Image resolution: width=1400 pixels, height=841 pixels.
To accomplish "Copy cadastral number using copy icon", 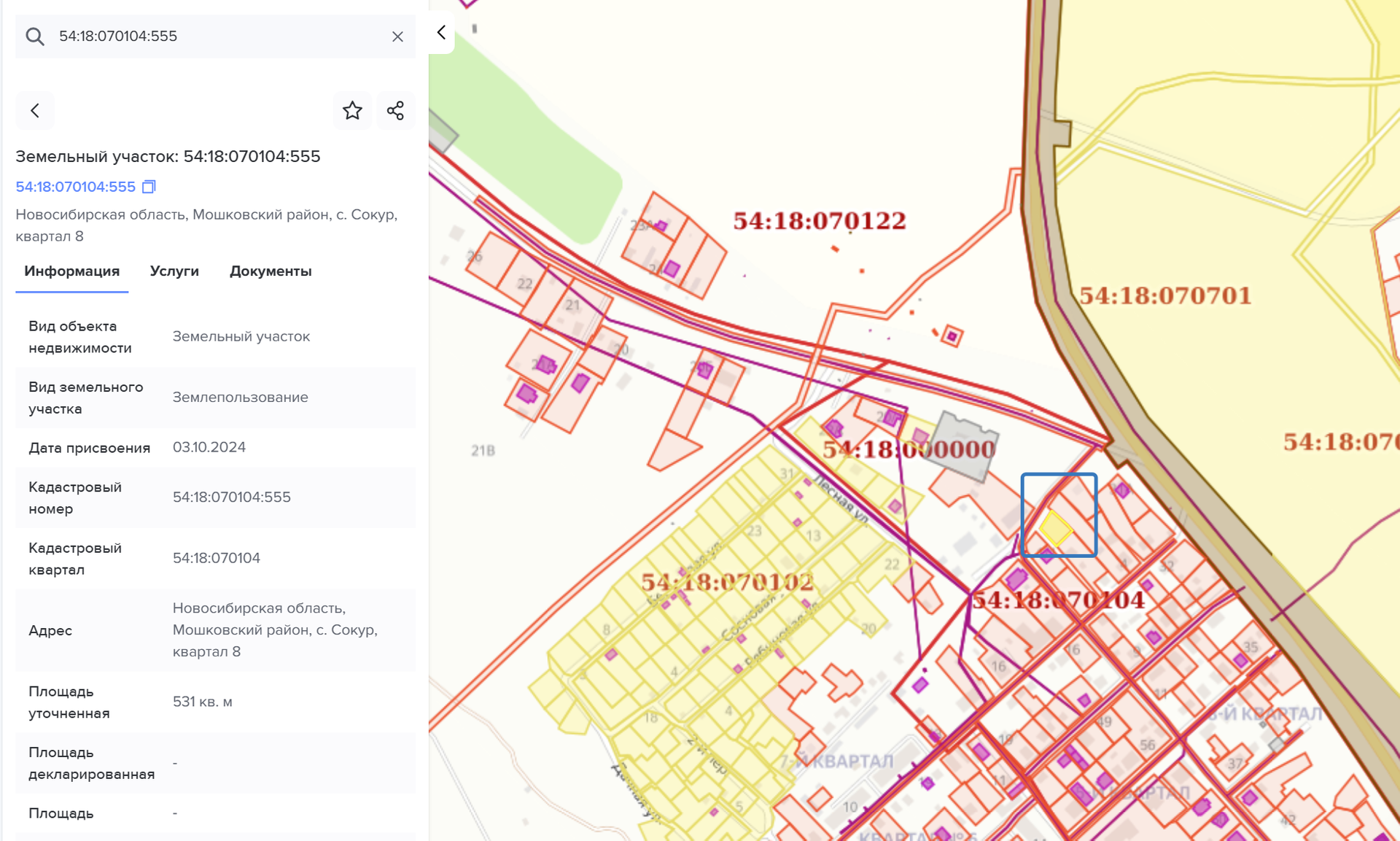I will click(x=149, y=187).
